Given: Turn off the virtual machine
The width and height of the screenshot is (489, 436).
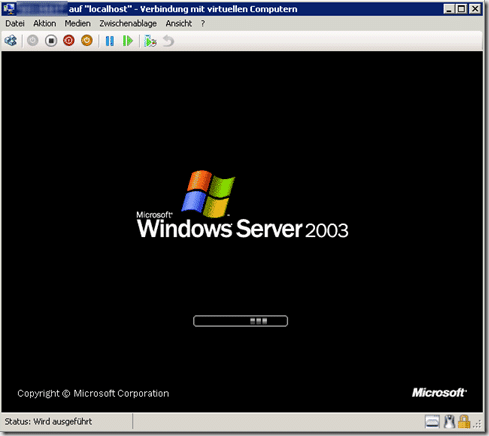Looking at the screenshot, I should 51,41.
